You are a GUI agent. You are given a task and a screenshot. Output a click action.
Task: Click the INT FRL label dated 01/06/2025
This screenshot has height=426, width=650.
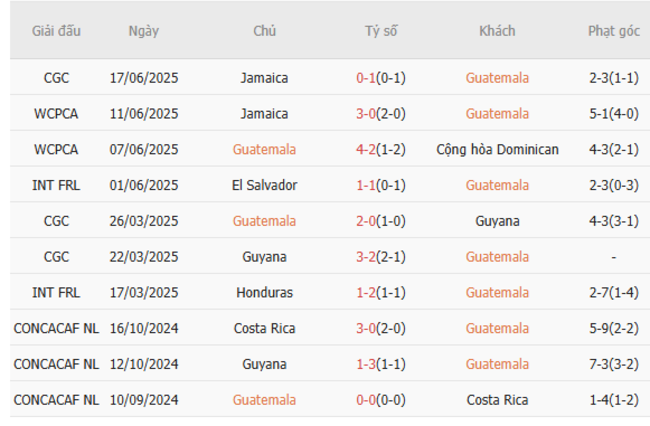click(x=56, y=185)
